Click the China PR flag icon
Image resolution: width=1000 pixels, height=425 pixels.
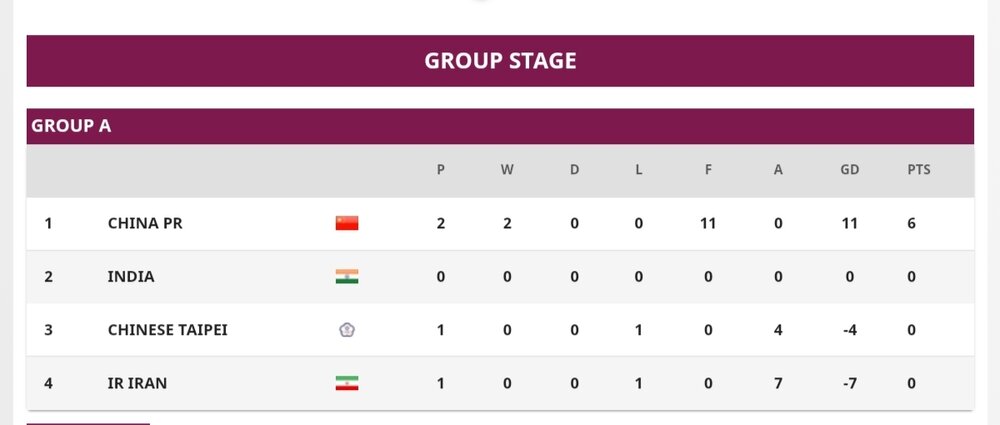pos(347,223)
